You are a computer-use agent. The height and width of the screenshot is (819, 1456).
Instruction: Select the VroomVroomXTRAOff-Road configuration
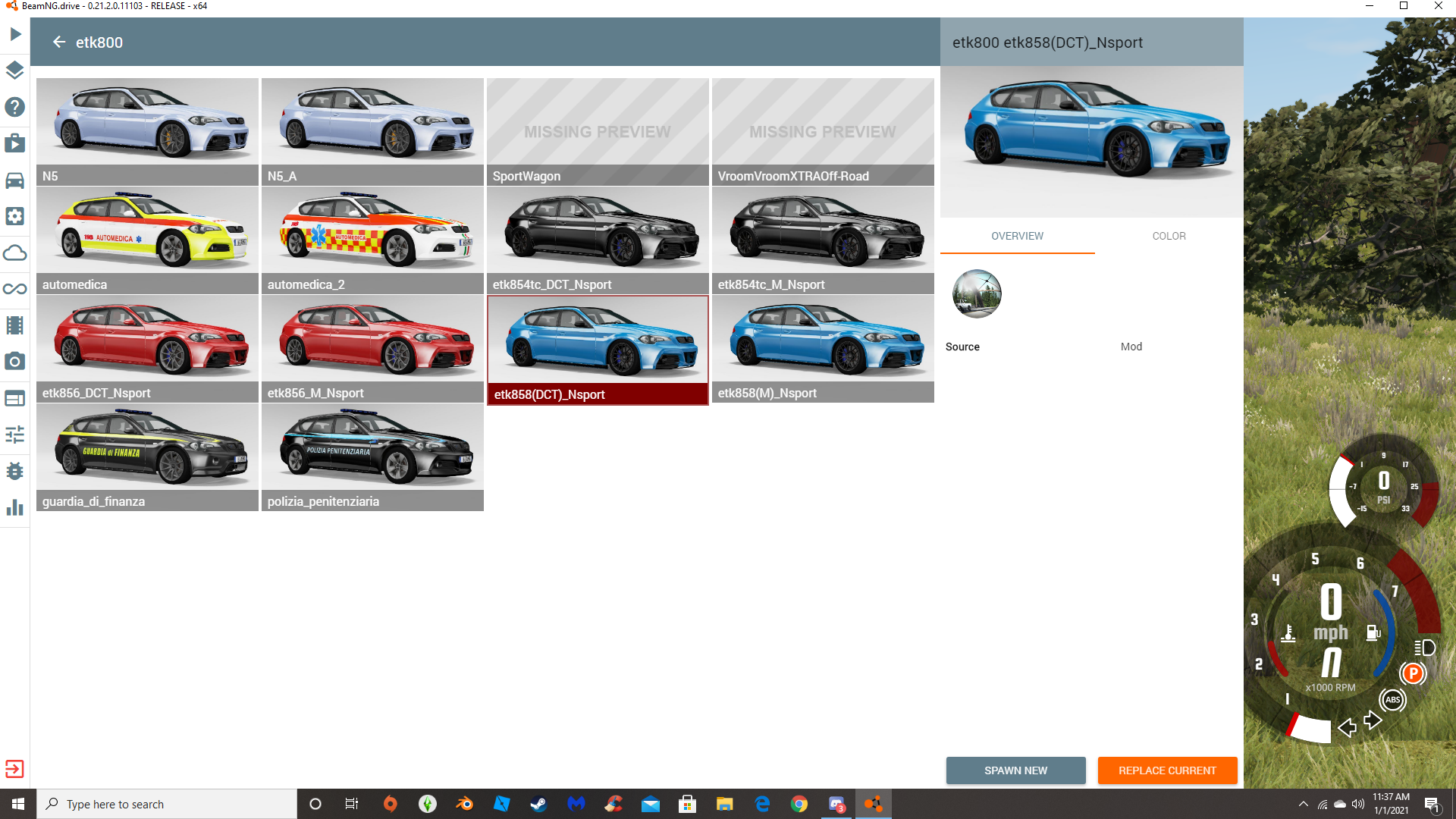click(823, 132)
